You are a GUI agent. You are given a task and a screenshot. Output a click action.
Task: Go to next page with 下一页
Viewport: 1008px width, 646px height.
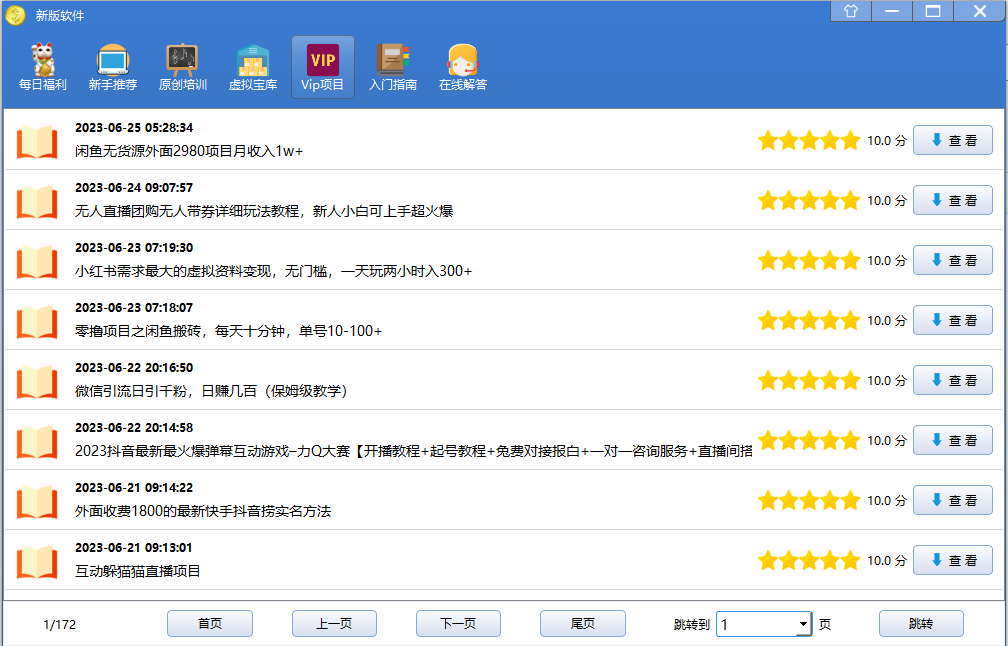coord(458,624)
